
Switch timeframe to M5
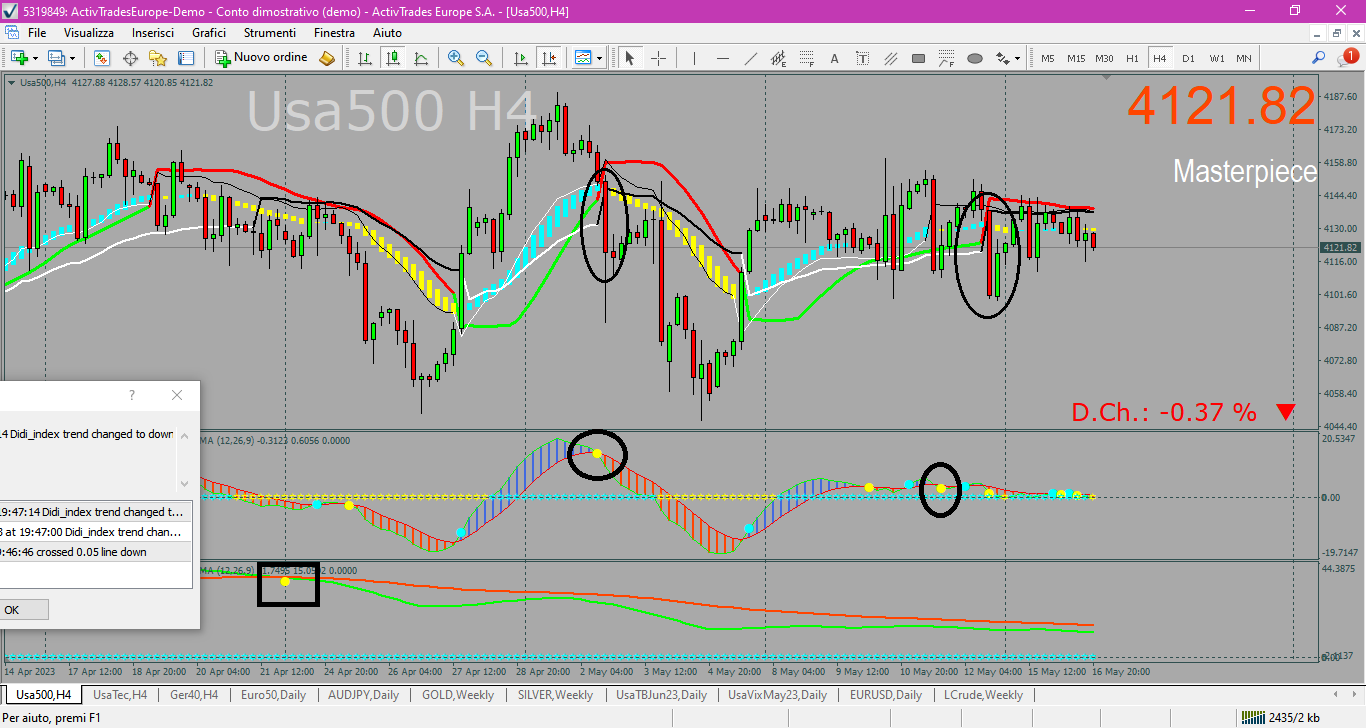[1048, 58]
